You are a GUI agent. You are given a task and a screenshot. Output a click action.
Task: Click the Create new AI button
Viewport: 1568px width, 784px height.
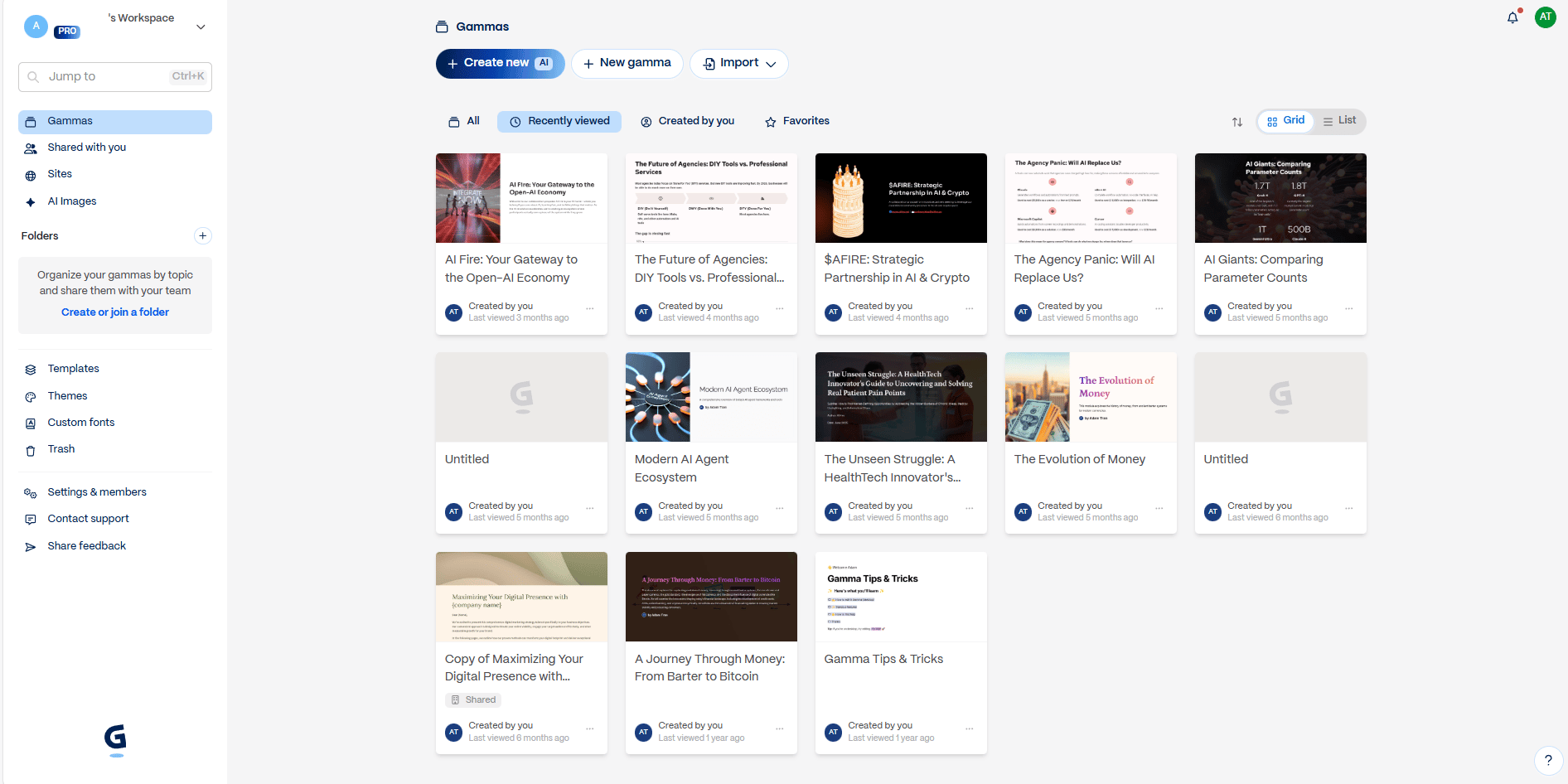pyautogui.click(x=501, y=64)
